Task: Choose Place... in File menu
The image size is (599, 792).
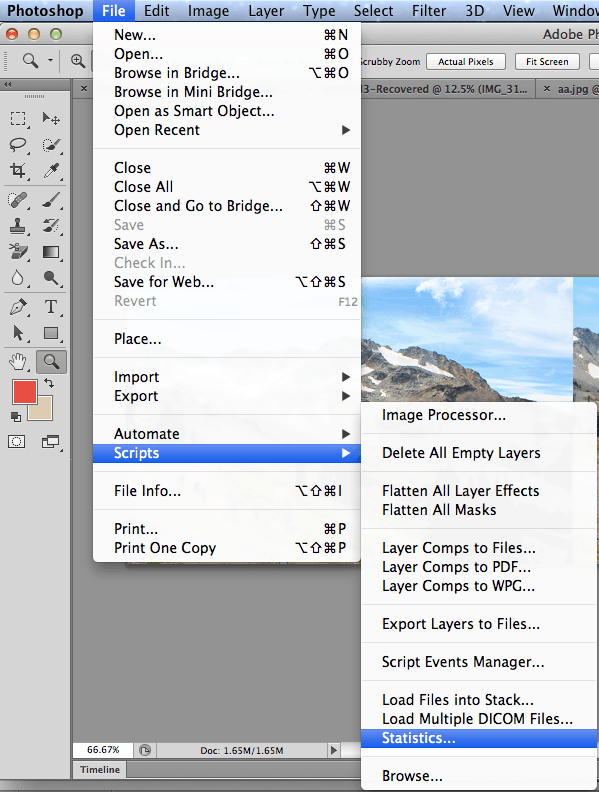Action: click(x=227, y=339)
